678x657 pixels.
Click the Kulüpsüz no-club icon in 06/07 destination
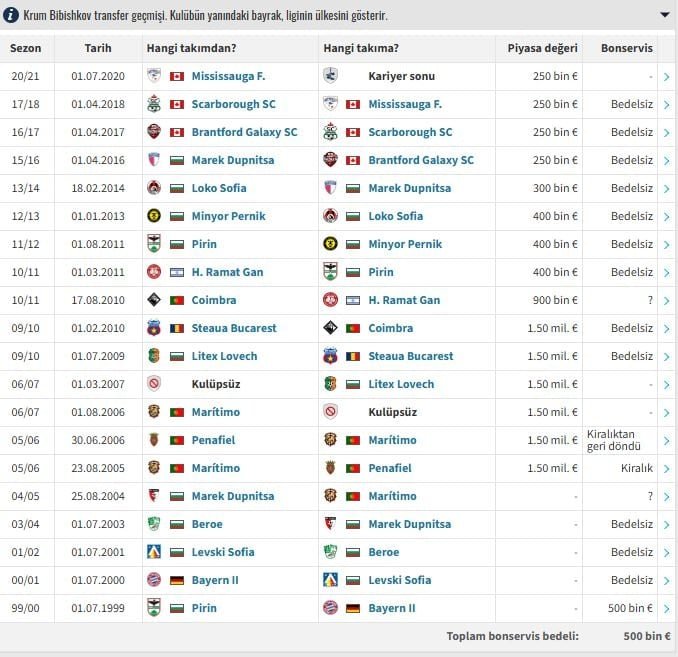pos(331,412)
